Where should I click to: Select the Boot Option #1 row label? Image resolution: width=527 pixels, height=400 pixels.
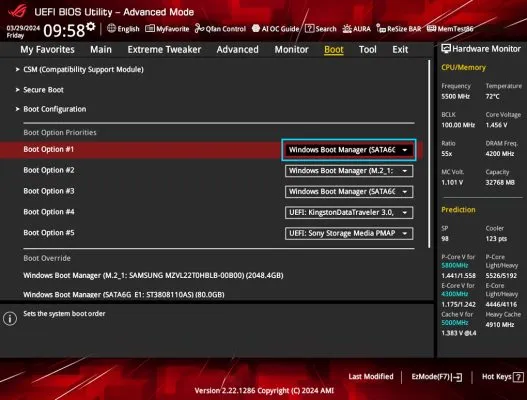click(49, 149)
